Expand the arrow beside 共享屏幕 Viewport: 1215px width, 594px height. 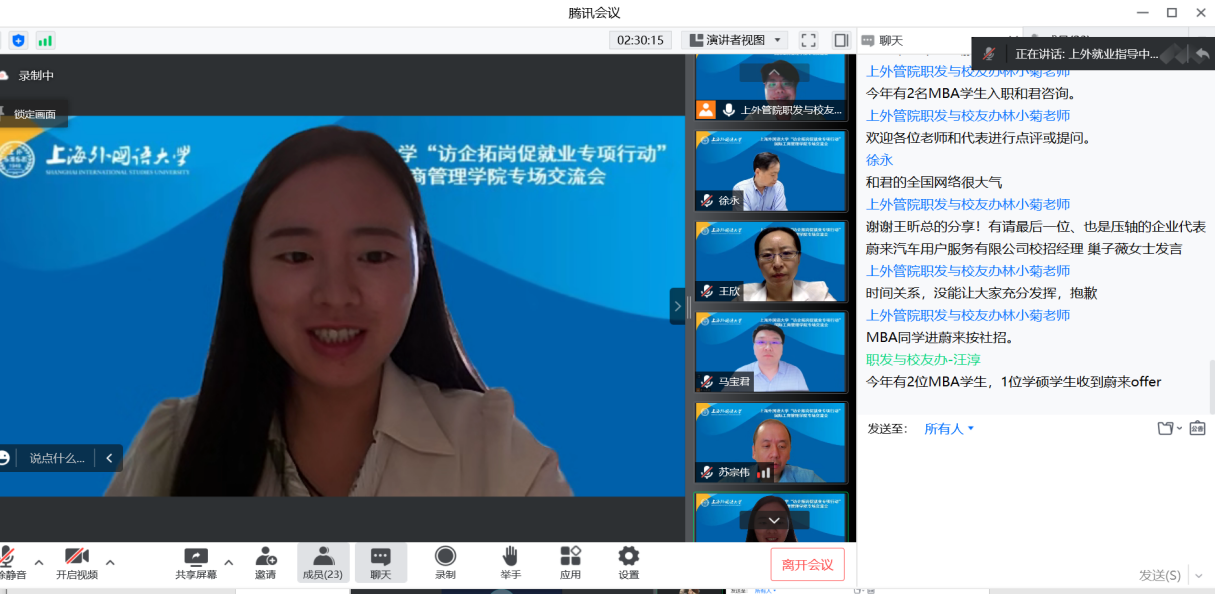pyautogui.click(x=228, y=562)
